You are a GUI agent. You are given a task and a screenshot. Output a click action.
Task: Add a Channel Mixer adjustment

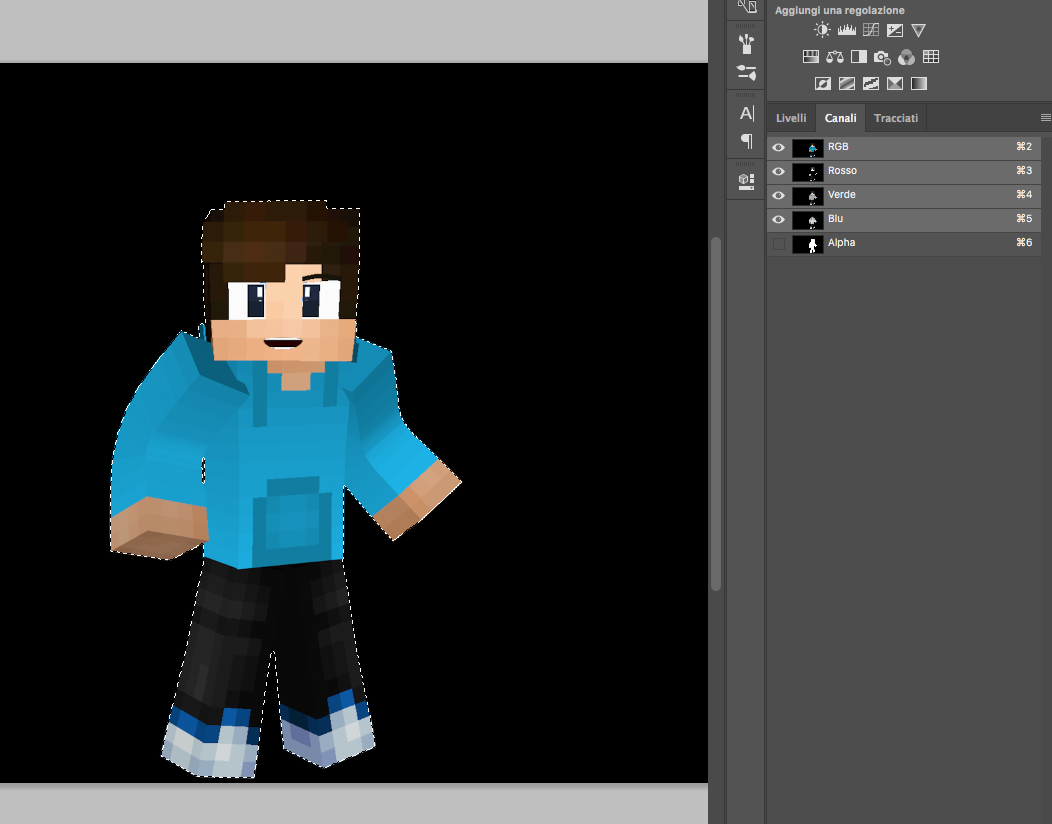906,58
